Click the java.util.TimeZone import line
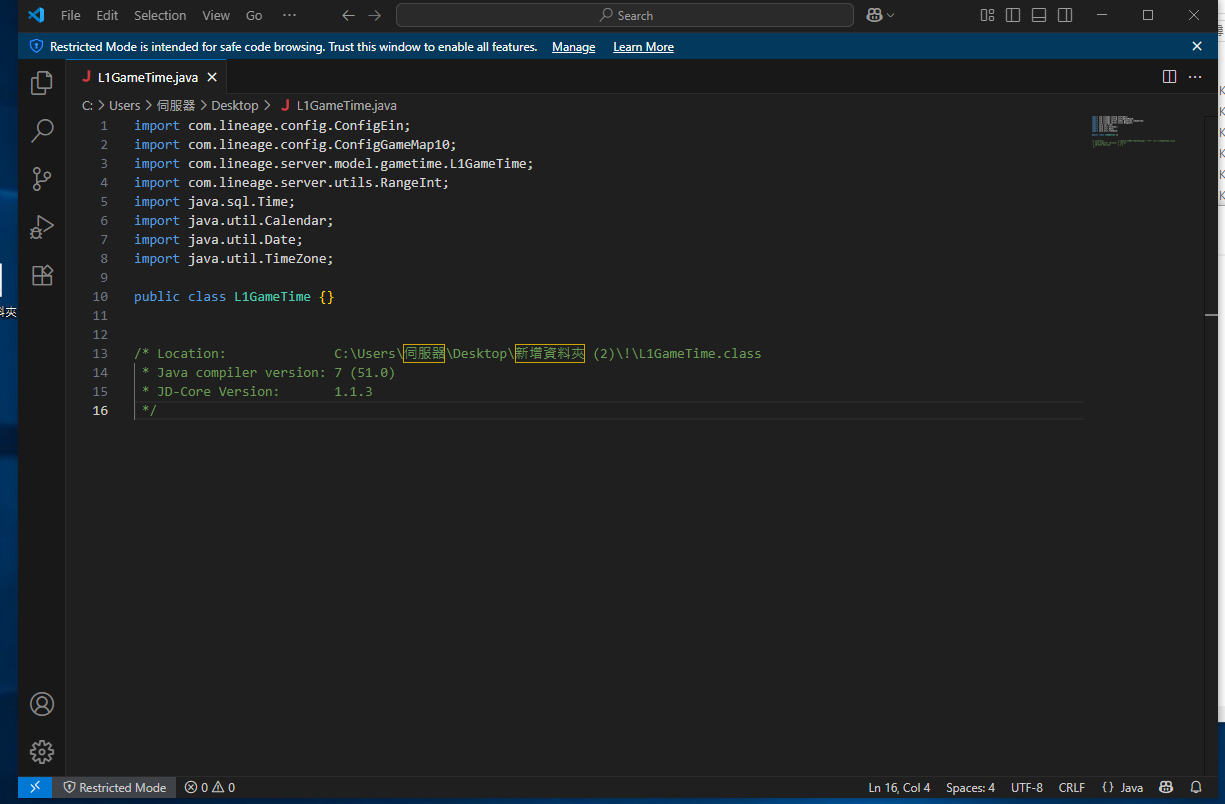 coord(234,259)
